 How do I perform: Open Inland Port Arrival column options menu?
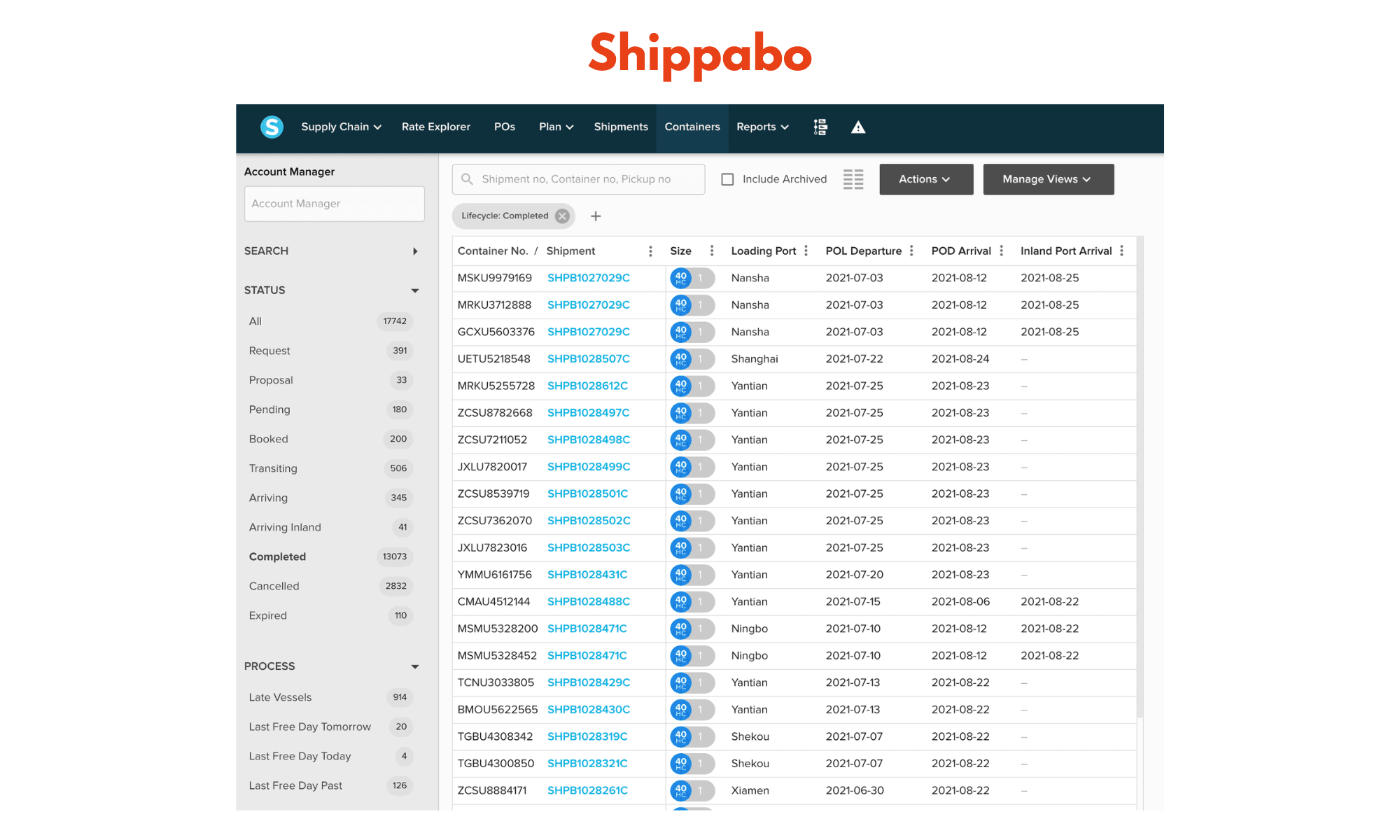point(1122,251)
